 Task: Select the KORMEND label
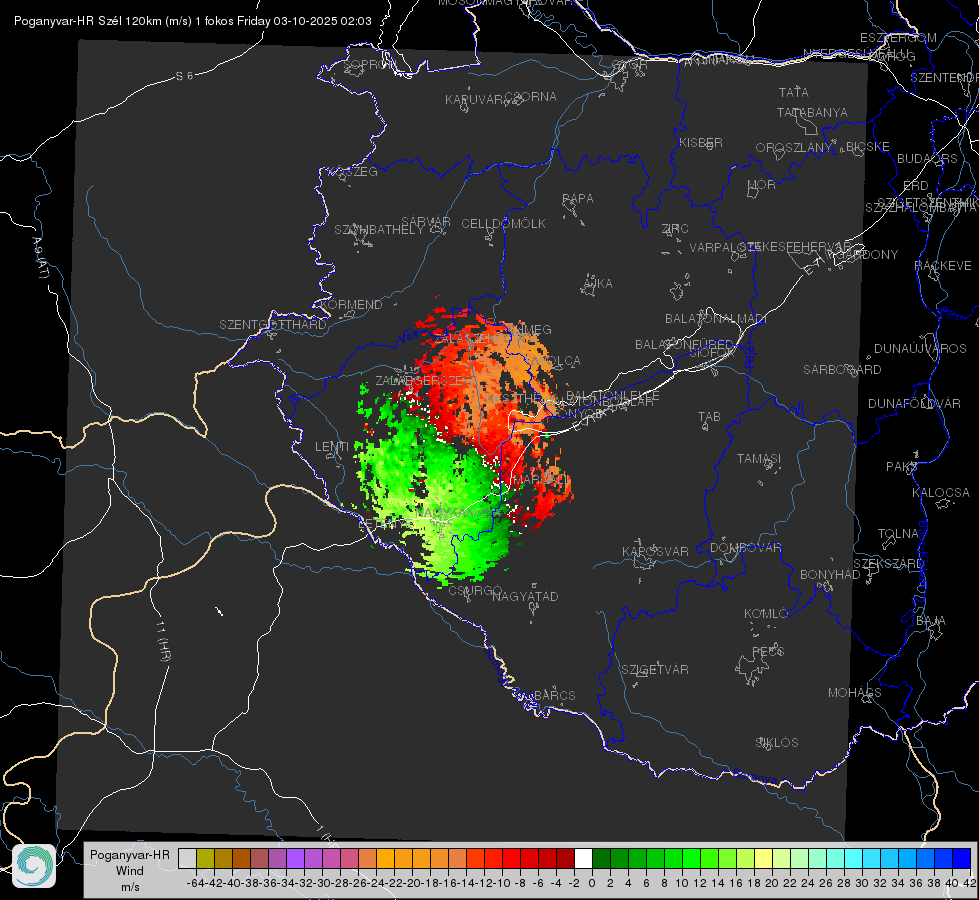point(351,305)
